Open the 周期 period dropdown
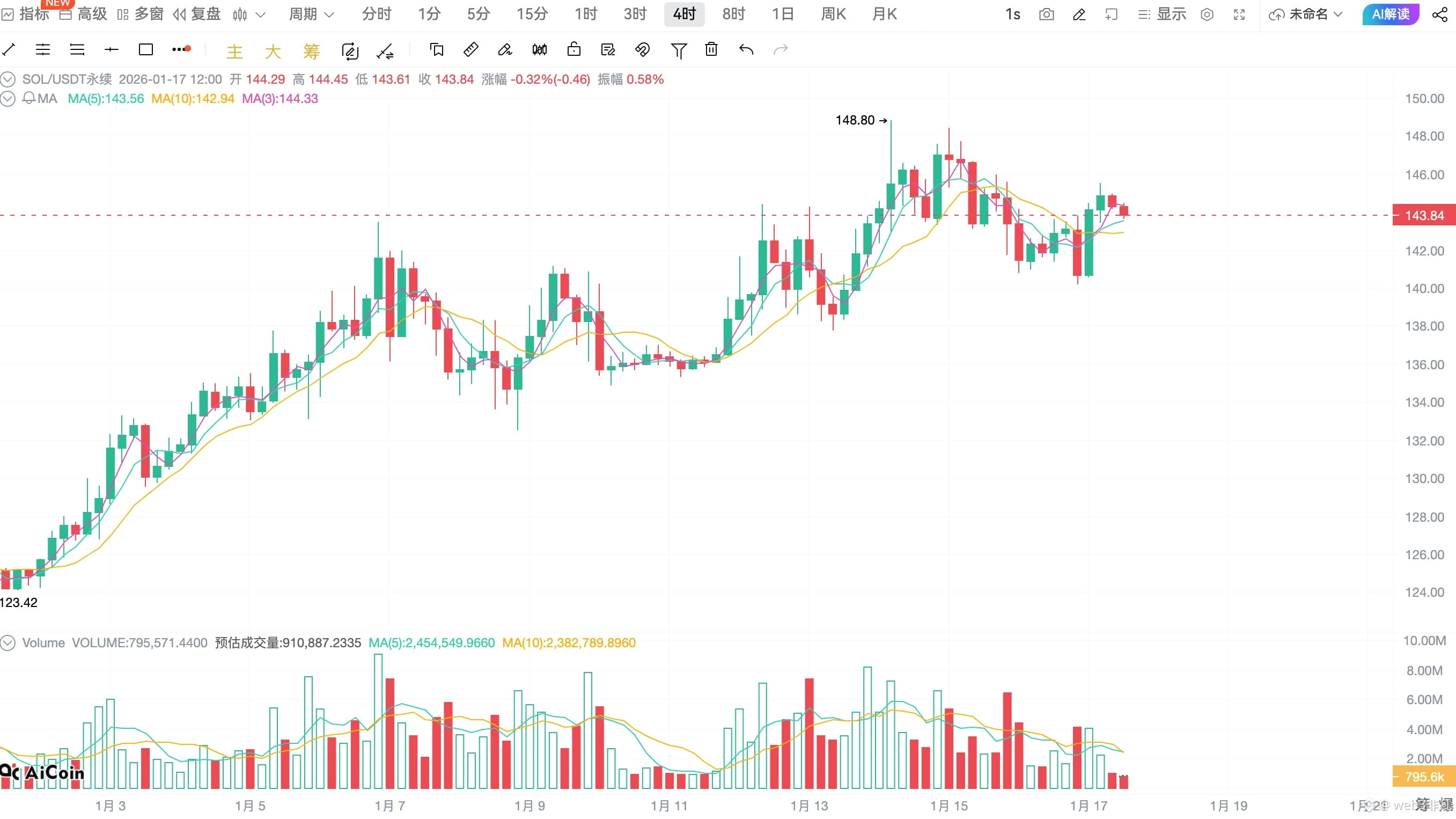Screen dimensions: 1456x819 tap(311, 14)
